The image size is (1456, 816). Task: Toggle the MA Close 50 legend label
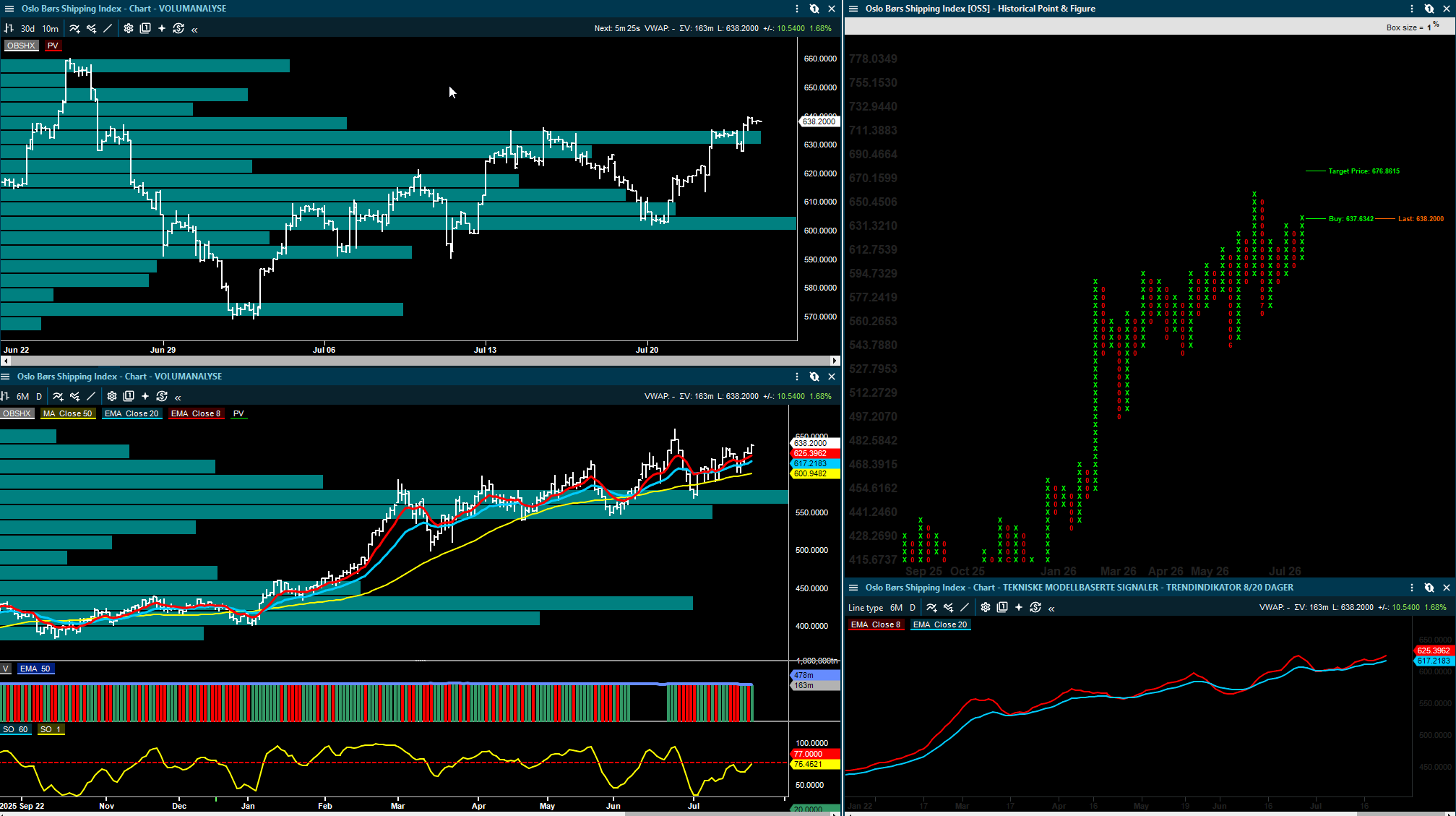point(68,413)
